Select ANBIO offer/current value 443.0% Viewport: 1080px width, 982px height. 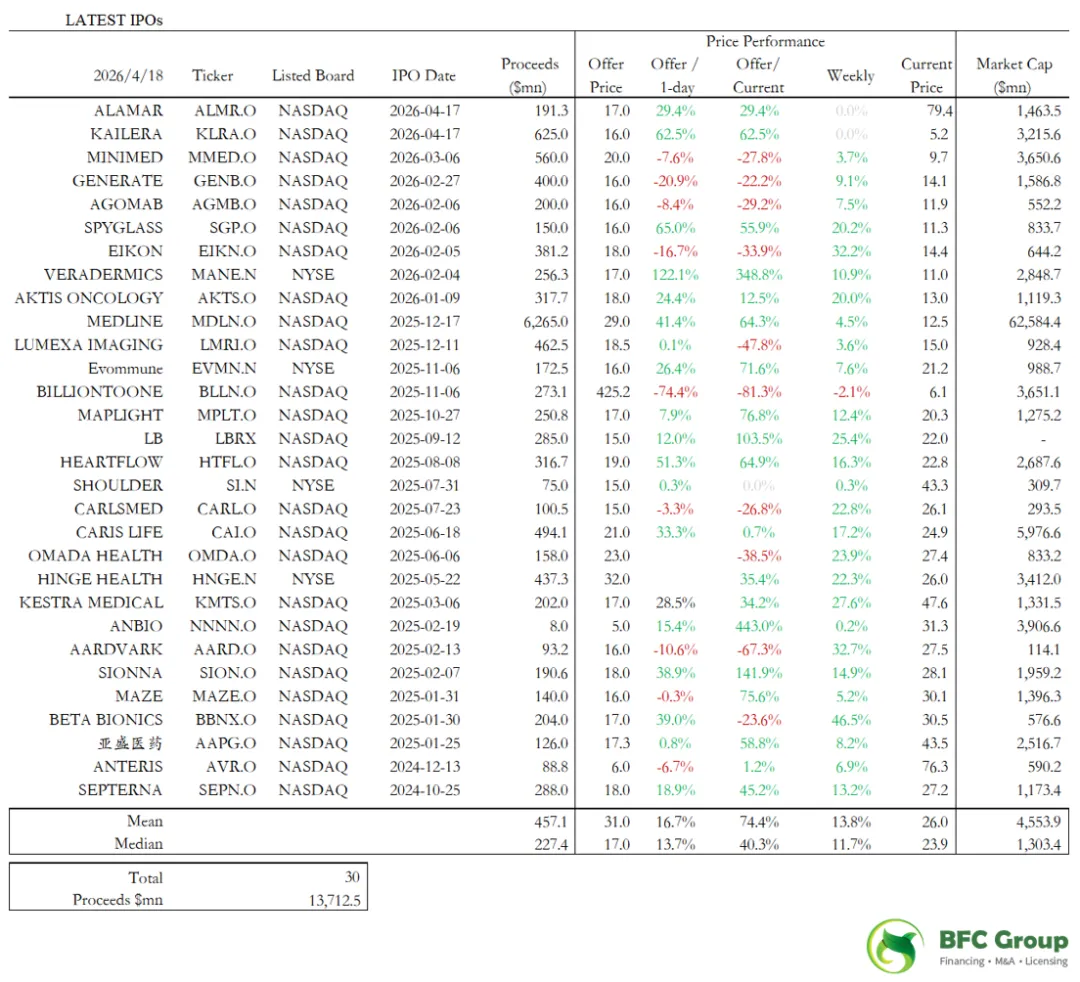[759, 626]
